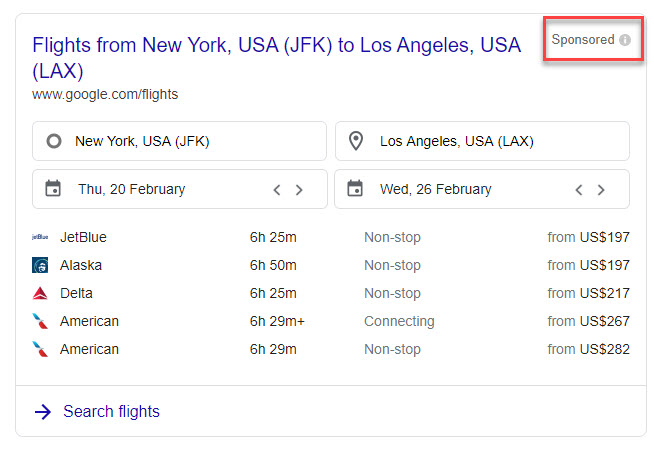This screenshot has height=456, width=654.
Task: Click the Sponsored info icon
Action: (625, 40)
